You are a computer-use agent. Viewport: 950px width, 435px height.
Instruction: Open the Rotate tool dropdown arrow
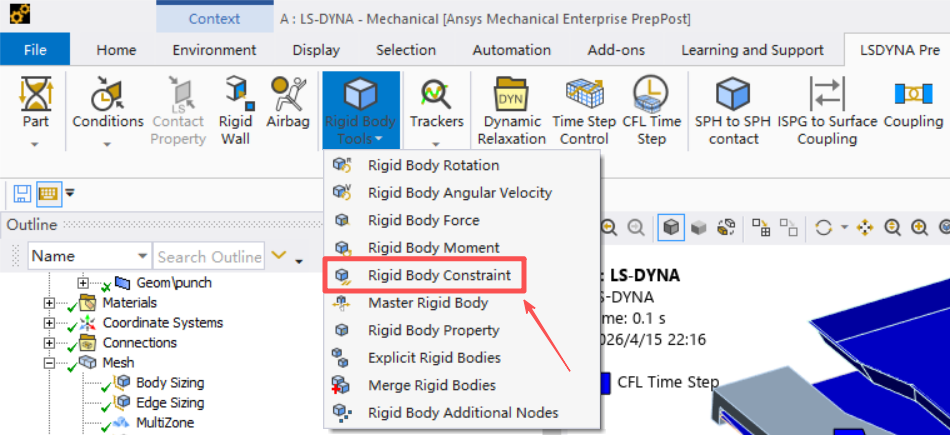[844, 228]
